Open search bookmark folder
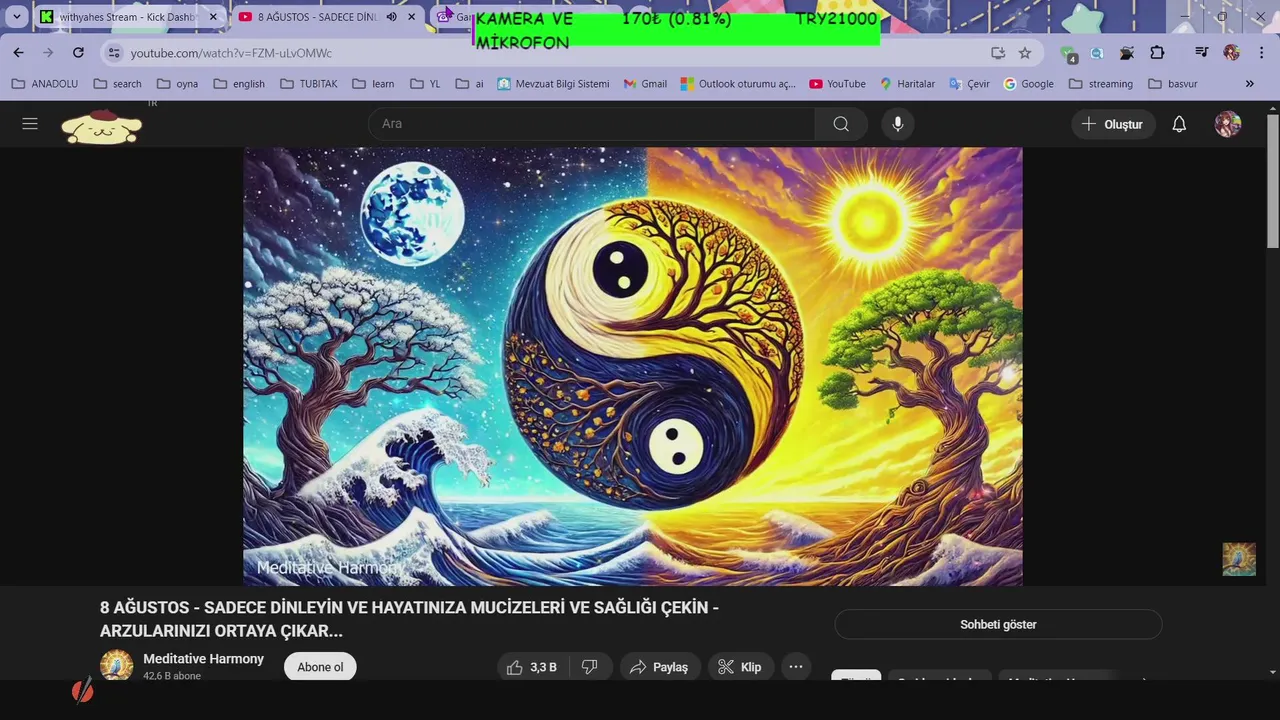Image resolution: width=1280 pixels, height=720 pixels. click(117, 84)
